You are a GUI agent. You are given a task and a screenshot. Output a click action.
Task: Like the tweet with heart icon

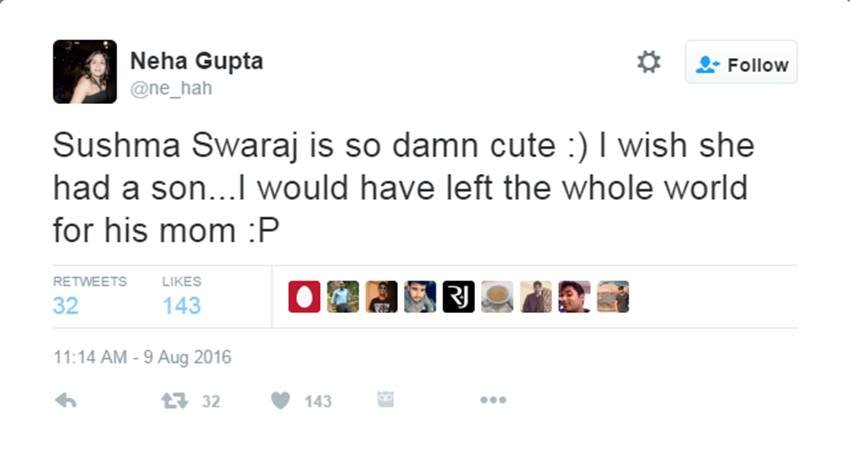(x=280, y=401)
